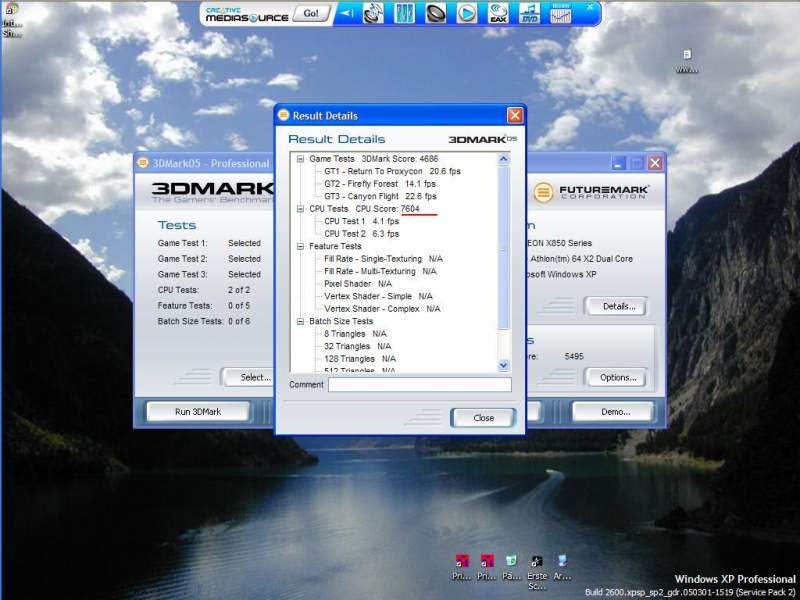Viewport: 800px width, 600px height.
Task: Click the results list scroll up arrow
Action: pyautogui.click(x=503, y=159)
